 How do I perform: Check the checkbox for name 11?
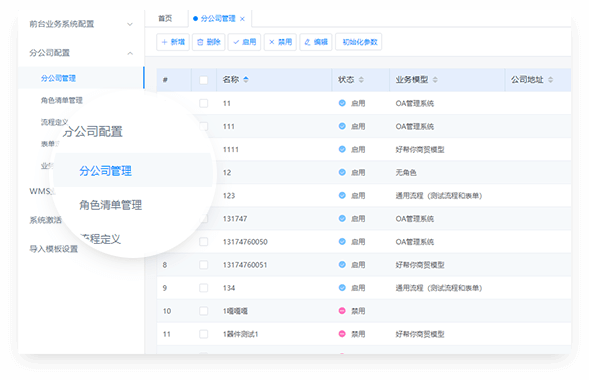point(204,103)
